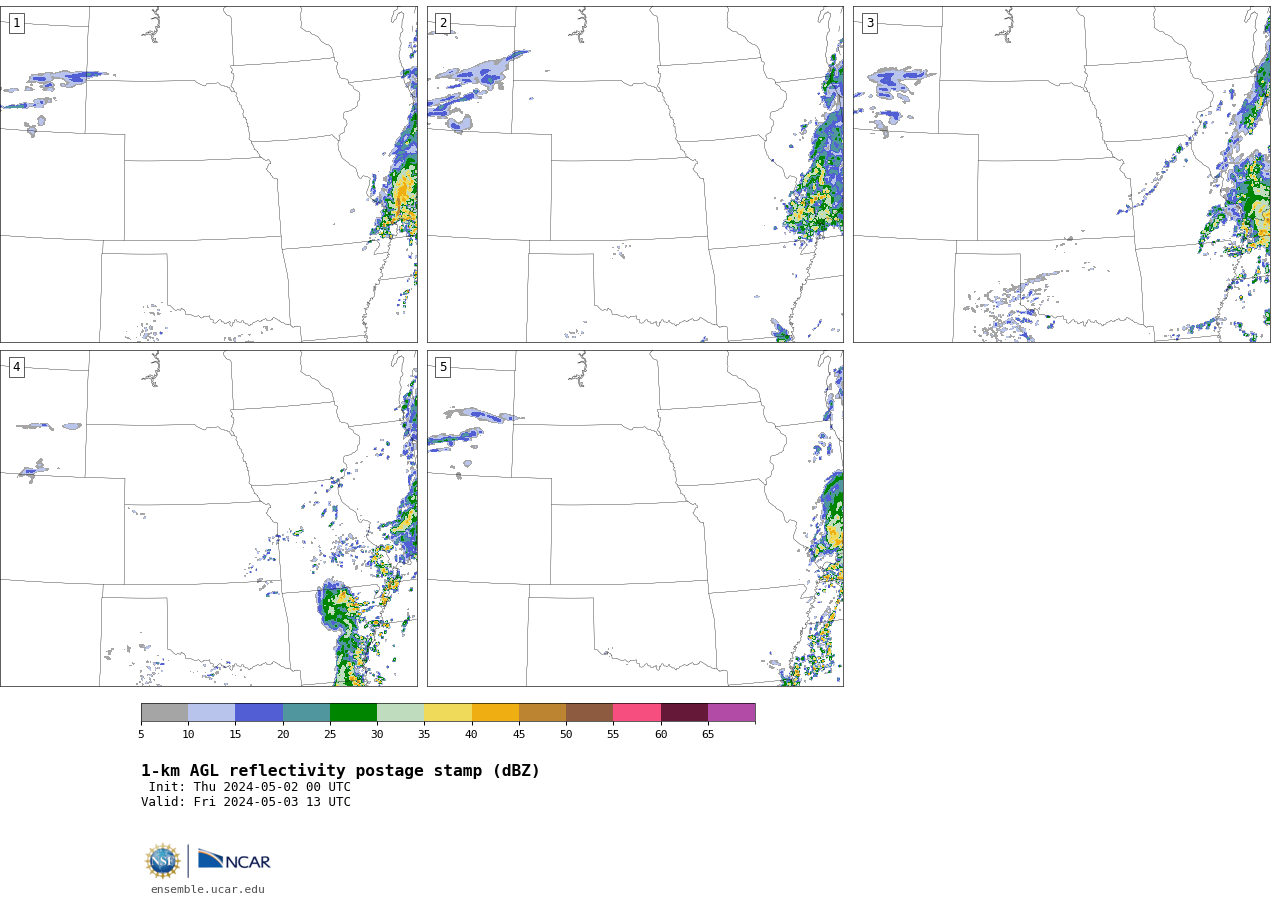Click the 'Valid: Fri 2024-05-03 13 UTC' line
The width and height of the screenshot is (1280, 901).
pyautogui.click(x=246, y=802)
